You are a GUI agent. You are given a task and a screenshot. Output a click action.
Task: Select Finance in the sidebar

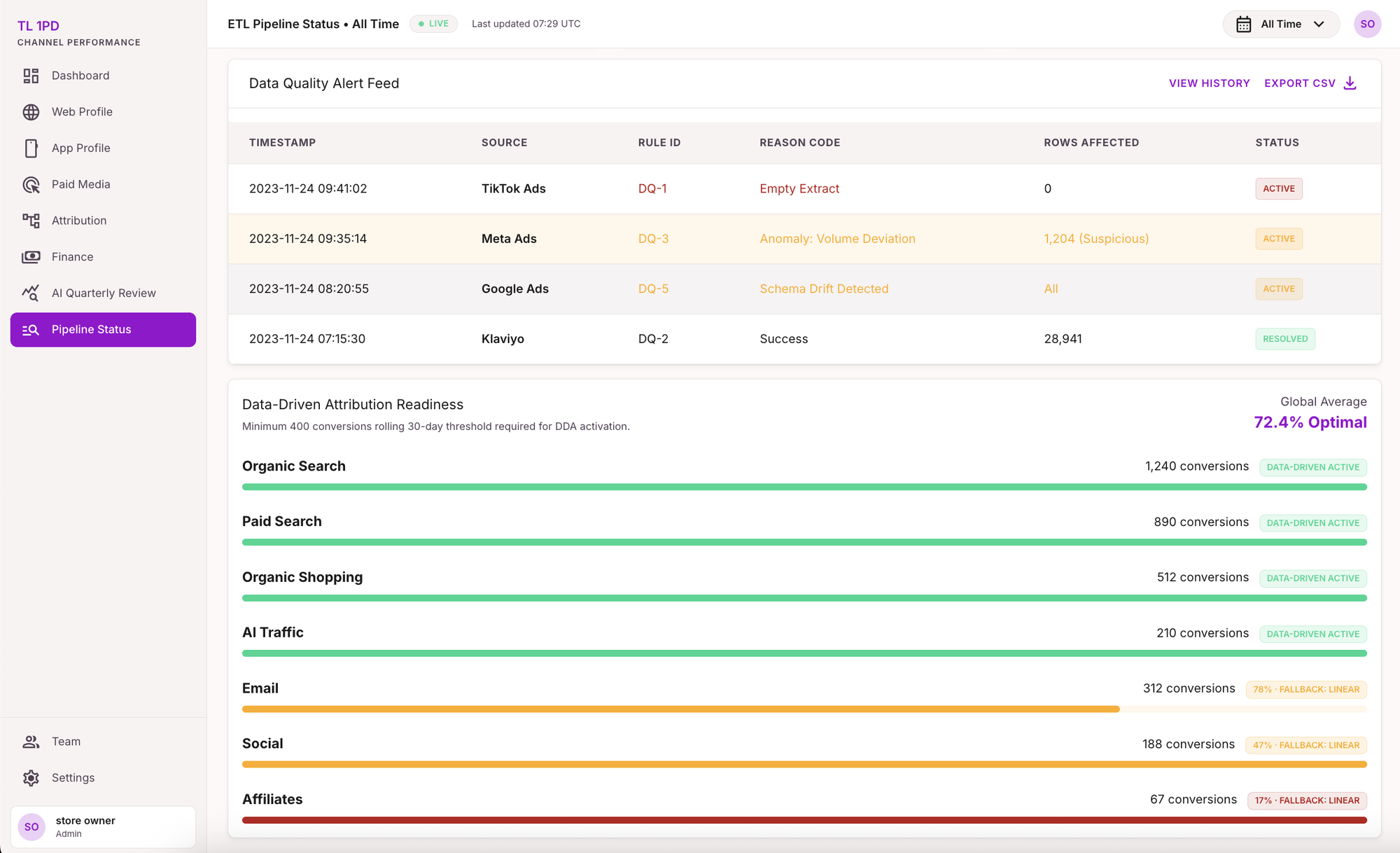click(x=103, y=257)
